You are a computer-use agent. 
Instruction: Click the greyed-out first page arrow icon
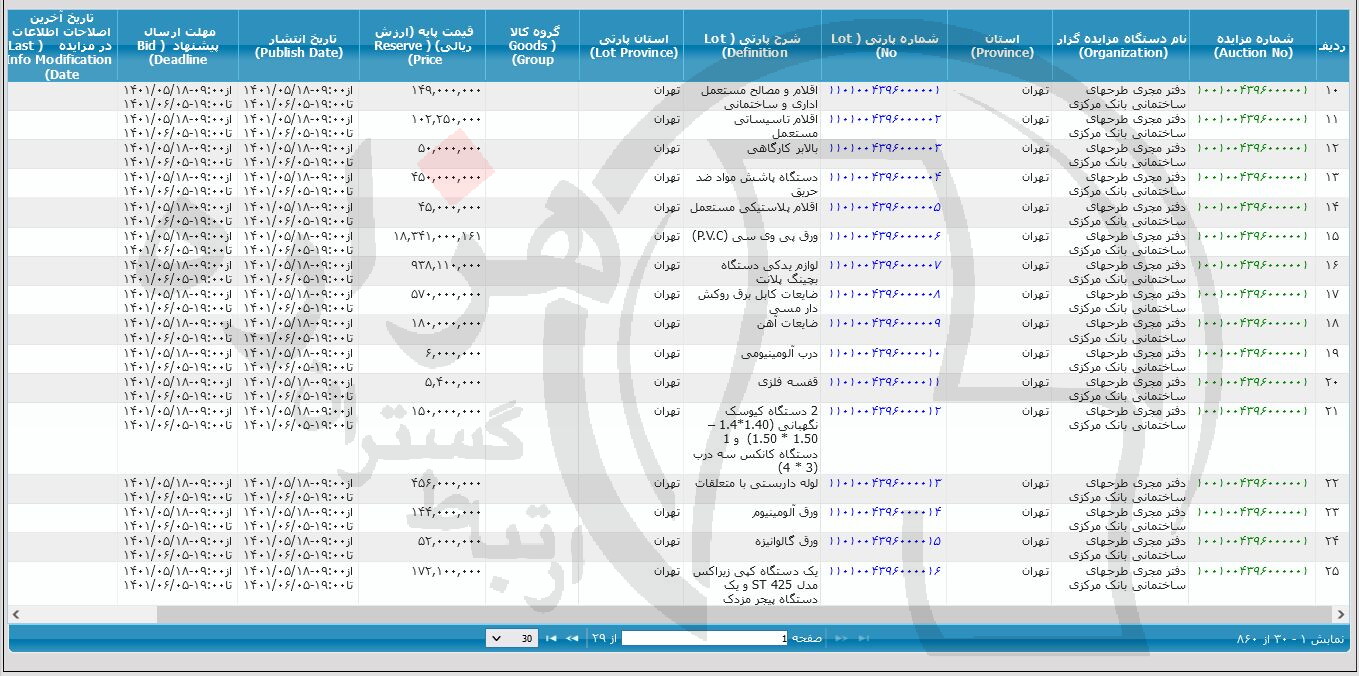click(861, 638)
